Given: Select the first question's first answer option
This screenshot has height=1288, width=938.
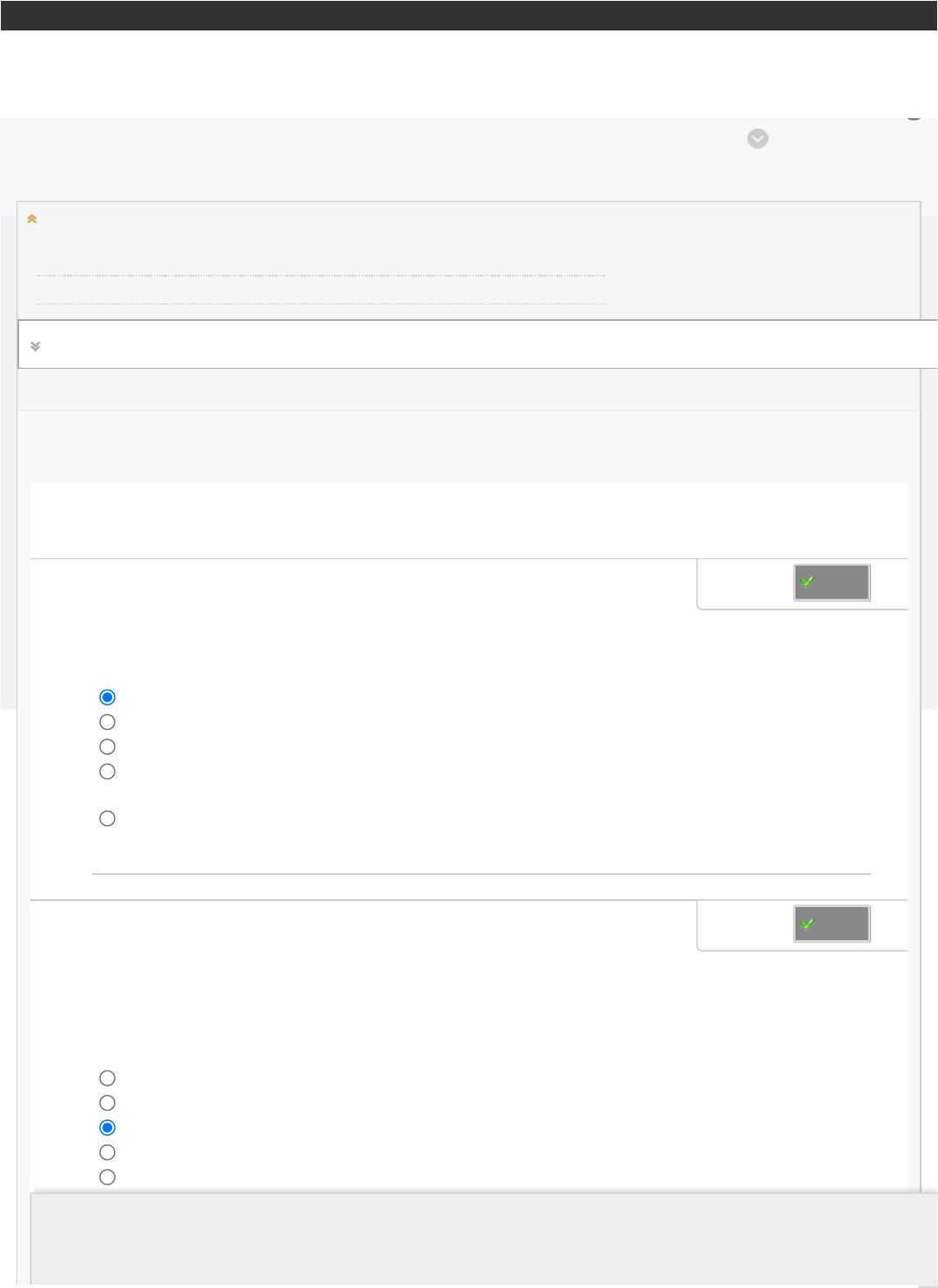Looking at the screenshot, I should pos(108,697).
